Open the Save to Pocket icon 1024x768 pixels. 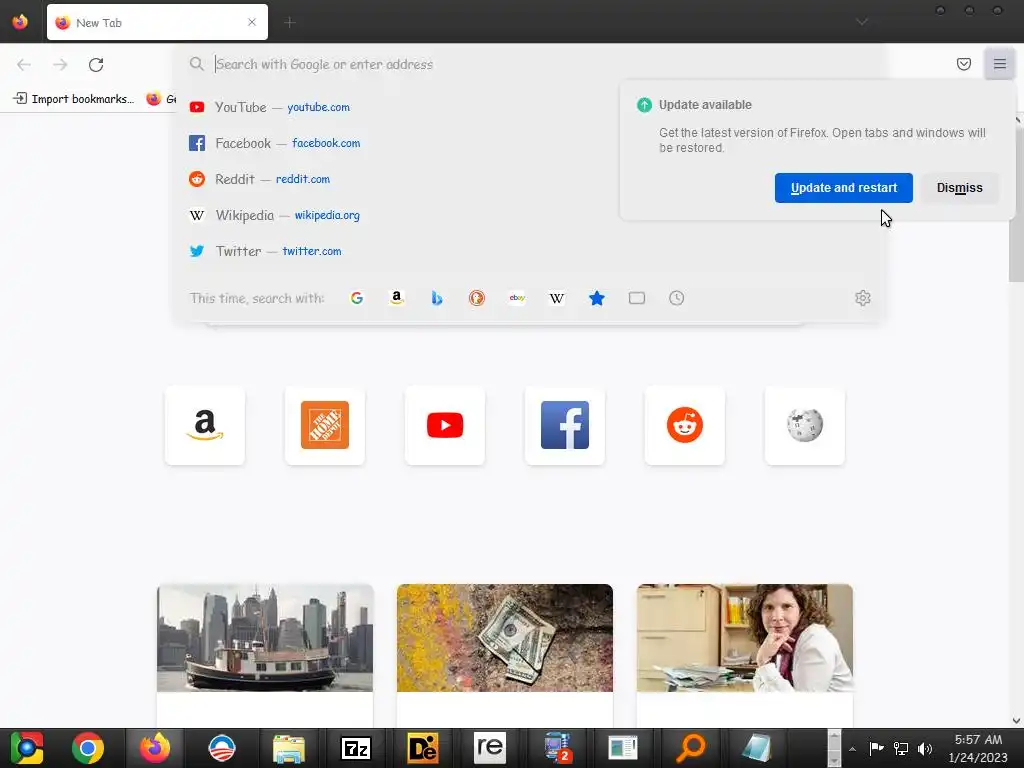coord(963,63)
